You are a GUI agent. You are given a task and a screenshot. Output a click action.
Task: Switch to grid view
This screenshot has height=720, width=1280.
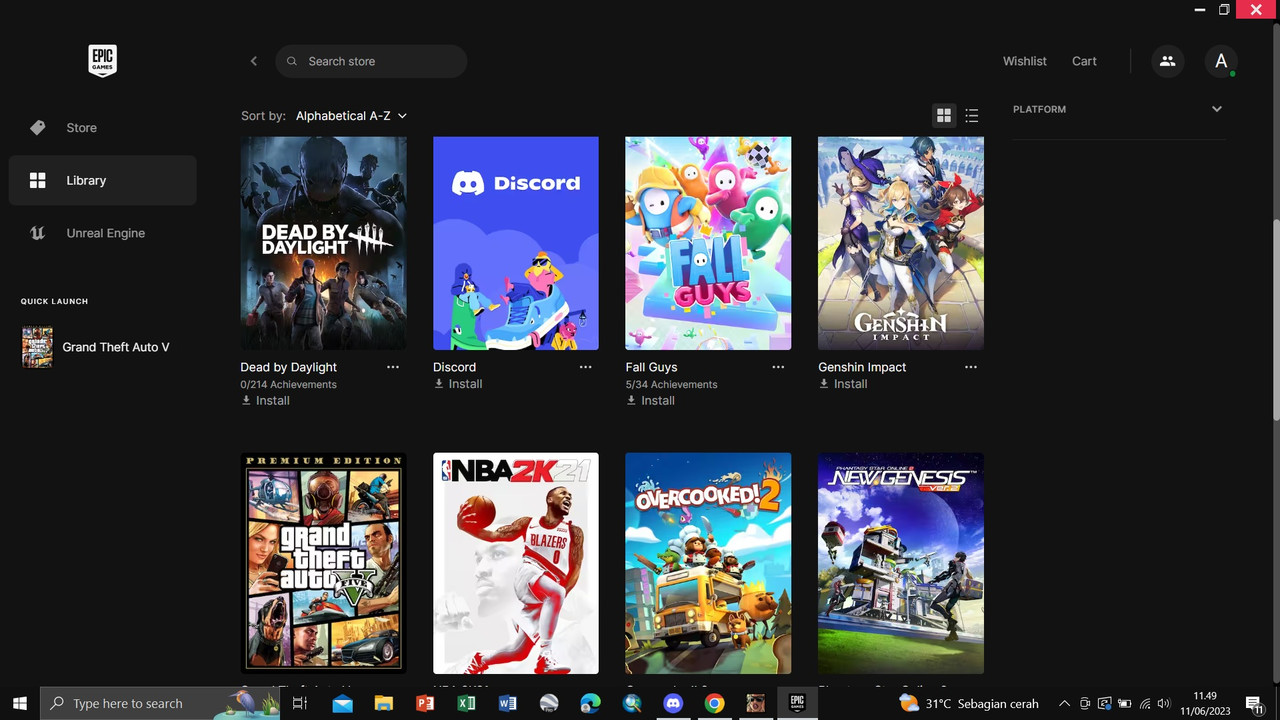pos(943,116)
